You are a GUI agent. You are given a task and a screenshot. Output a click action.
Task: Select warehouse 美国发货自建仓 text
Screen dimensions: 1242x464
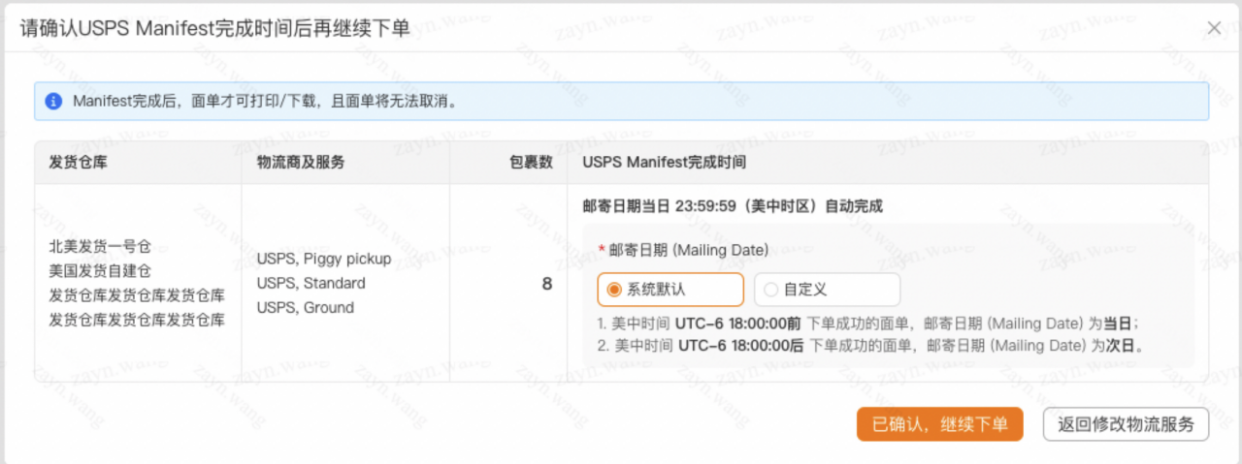(x=100, y=271)
